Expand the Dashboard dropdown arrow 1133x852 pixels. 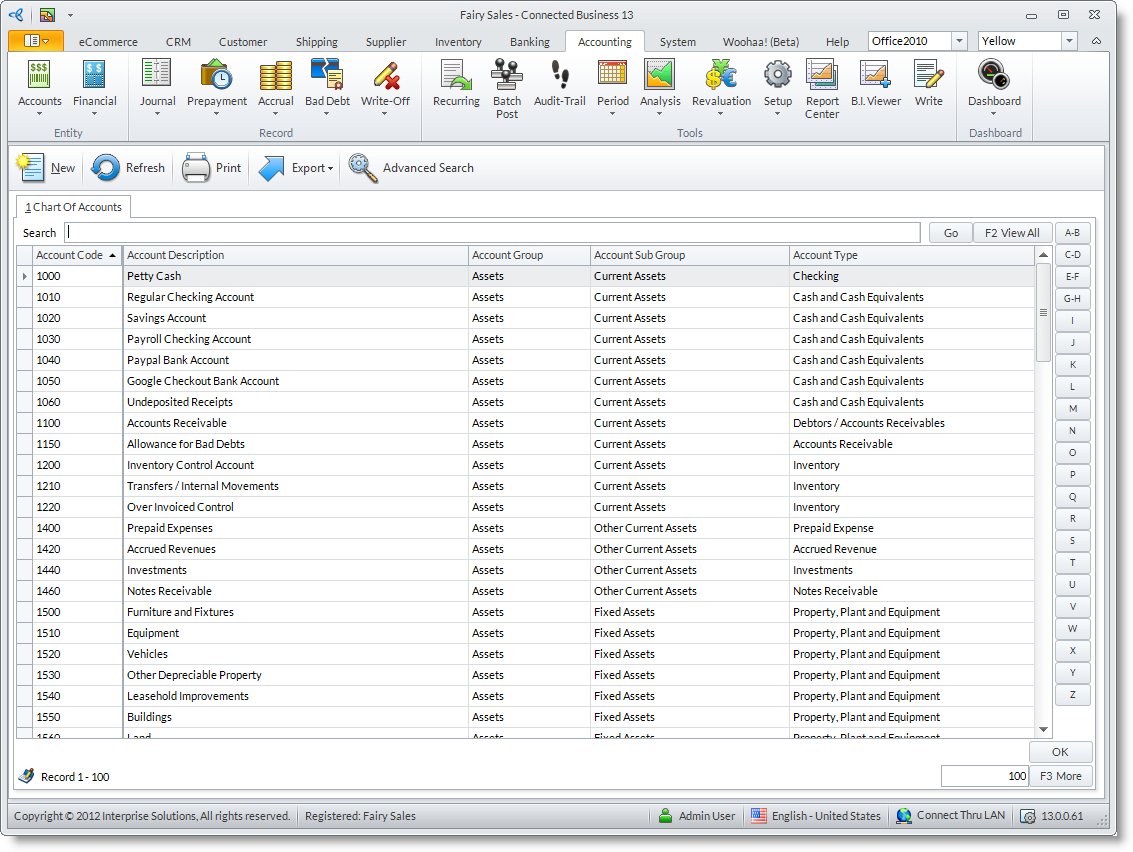(994, 113)
